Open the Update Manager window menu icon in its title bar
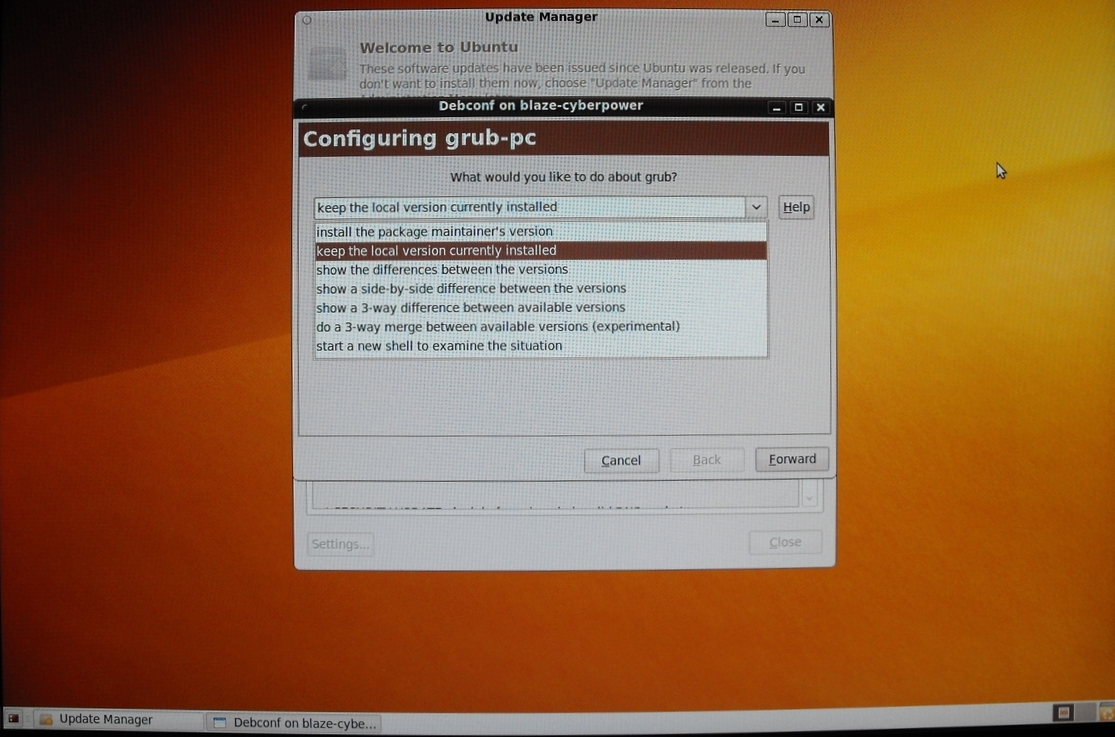 pyautogui.click(x=307, y=20)
